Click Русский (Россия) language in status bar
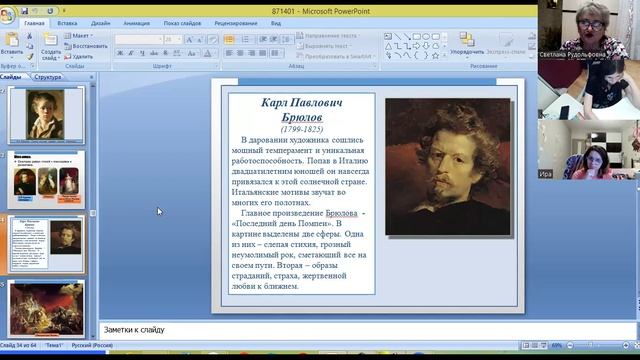Viewport: 640px width, 360px height. [92, 345]
